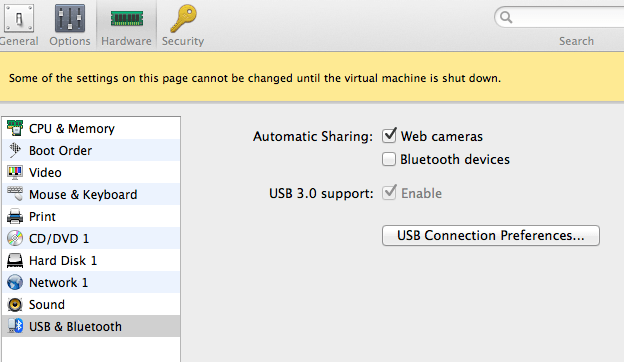Uncheck Web cameras automatic sharing
Screen dimensions: 624x362
pyautogui.click(x=389, y=136)
